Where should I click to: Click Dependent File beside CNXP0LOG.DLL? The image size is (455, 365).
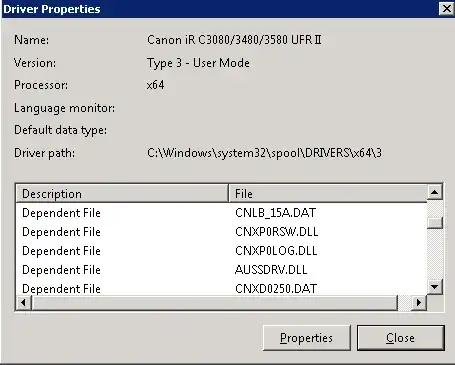pos(61,251)
